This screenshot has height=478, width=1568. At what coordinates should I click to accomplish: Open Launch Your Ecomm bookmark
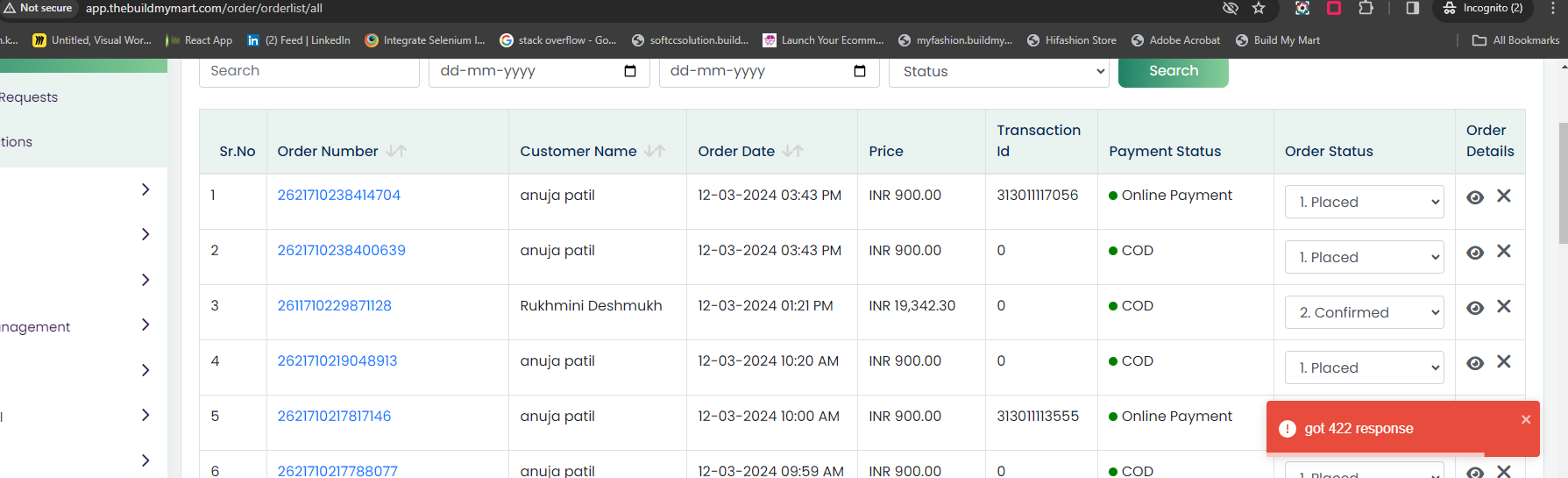coord(823,40)
